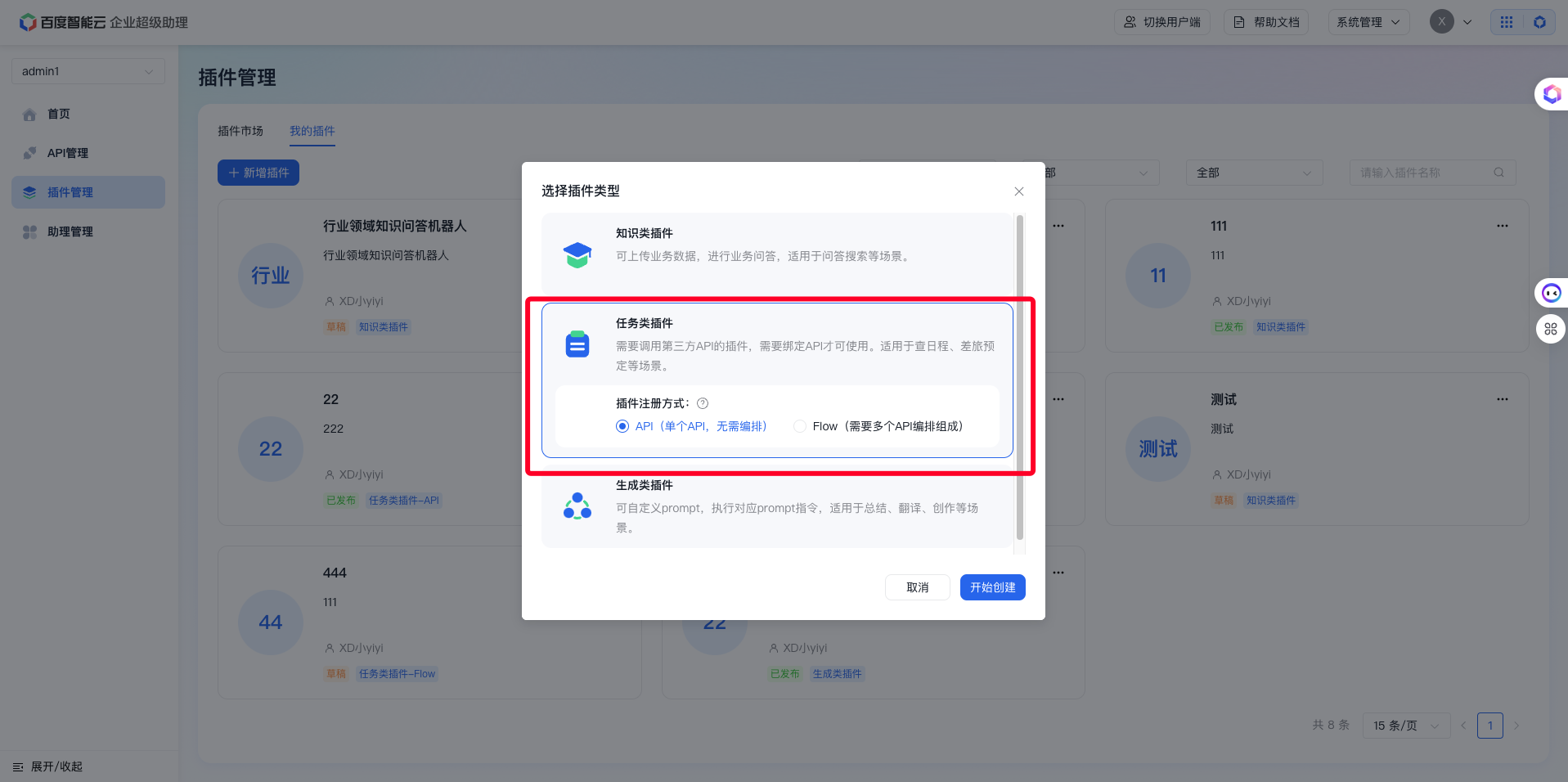Click the 共 8 条 total count
The image size is (1568, 782).
(x=1331, y=726)
